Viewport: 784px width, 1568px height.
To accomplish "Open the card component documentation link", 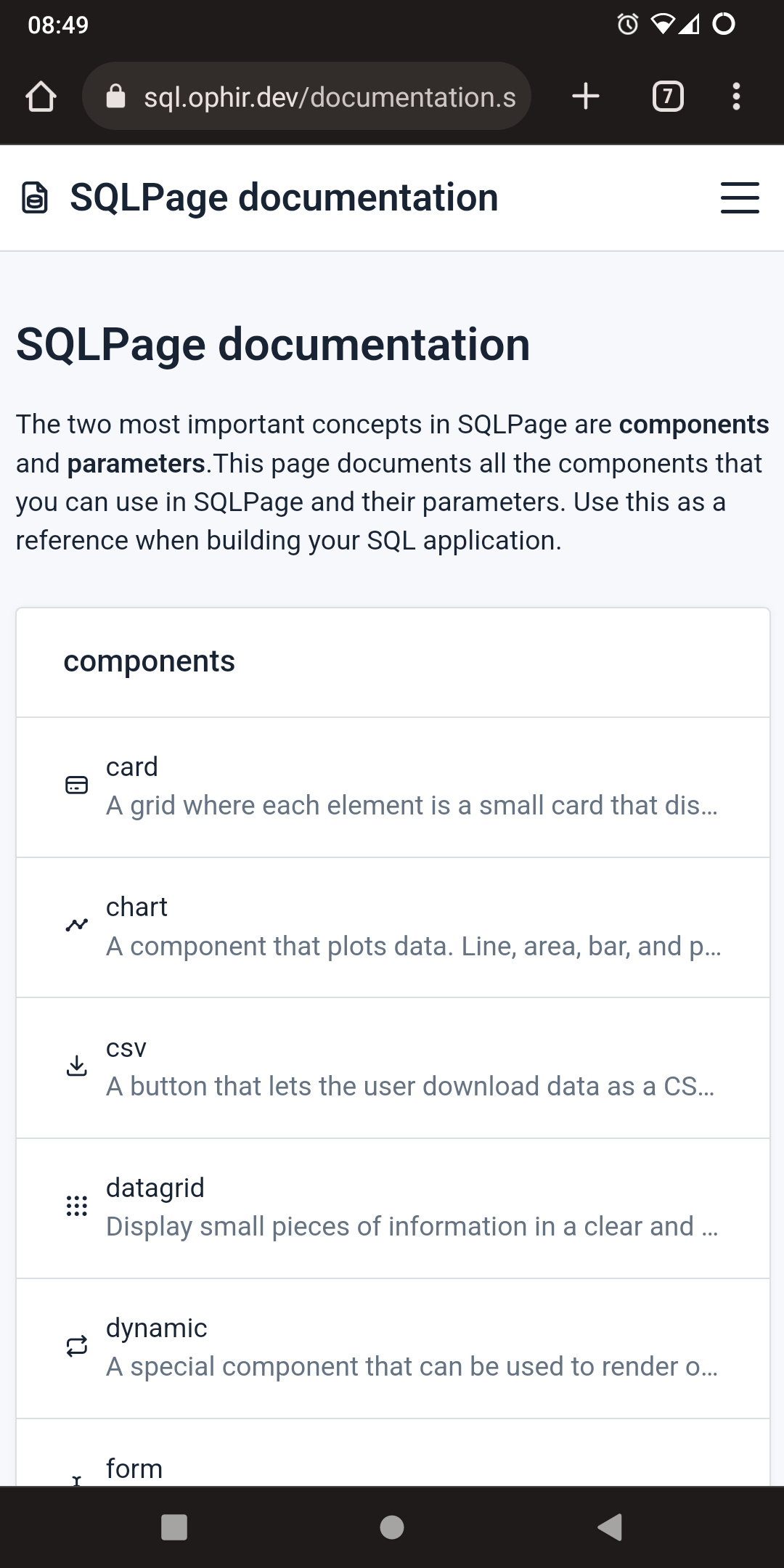I will coord(392,785).
